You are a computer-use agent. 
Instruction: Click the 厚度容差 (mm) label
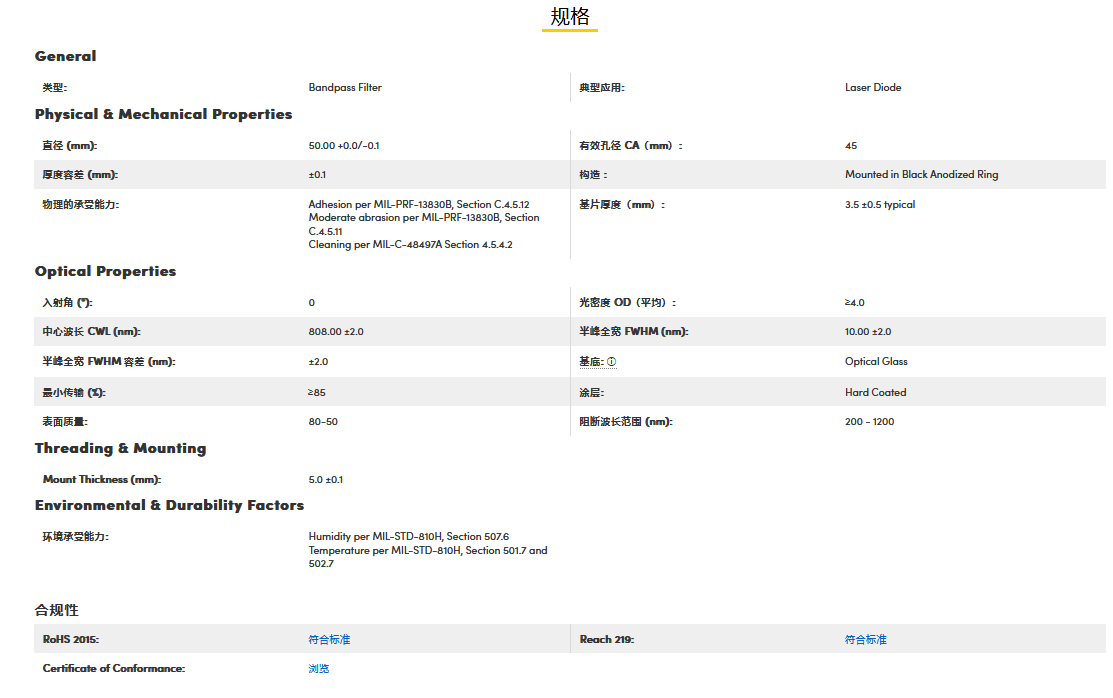80,175
